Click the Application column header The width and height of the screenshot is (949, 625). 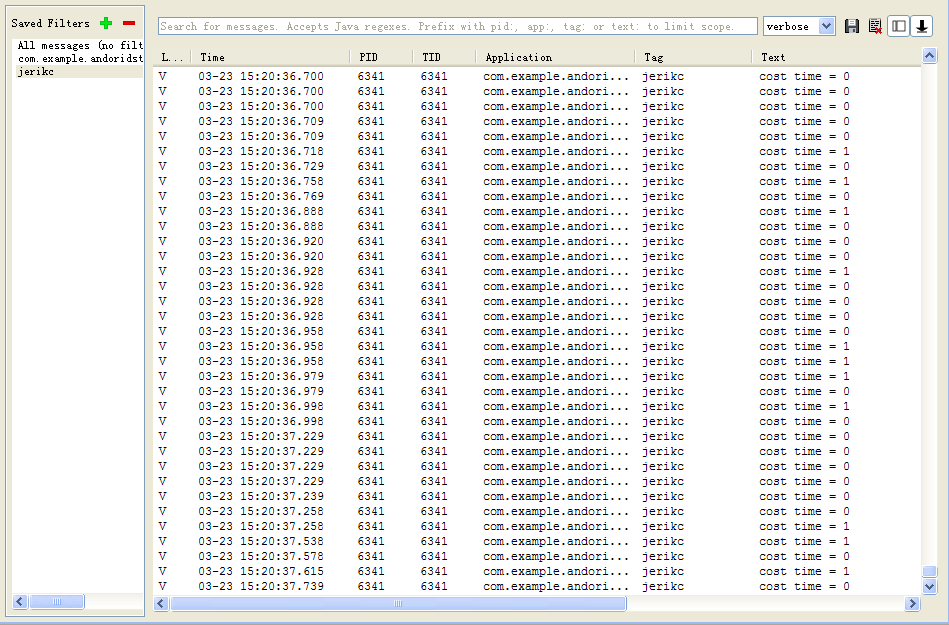coord(556,57)
